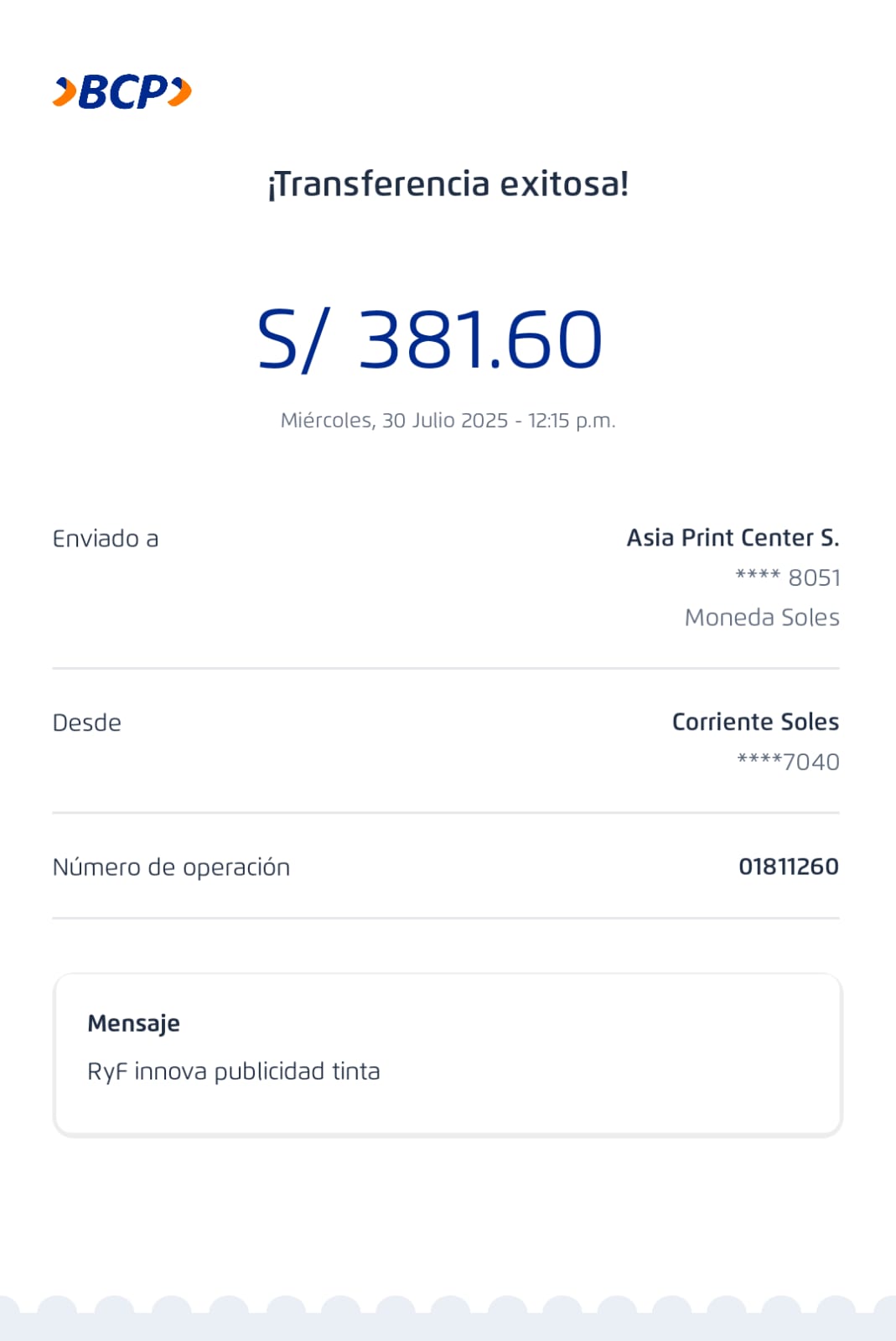The height and width of the screenshot is (1341, 896).
Task: Click the orange chevron right of BCP letters
Action: pos(179,91)
